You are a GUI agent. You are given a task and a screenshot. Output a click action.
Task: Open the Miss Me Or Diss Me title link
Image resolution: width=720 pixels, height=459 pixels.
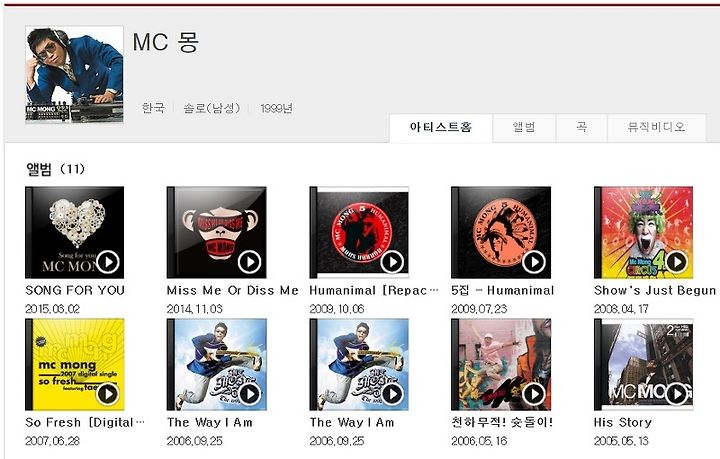232,291
